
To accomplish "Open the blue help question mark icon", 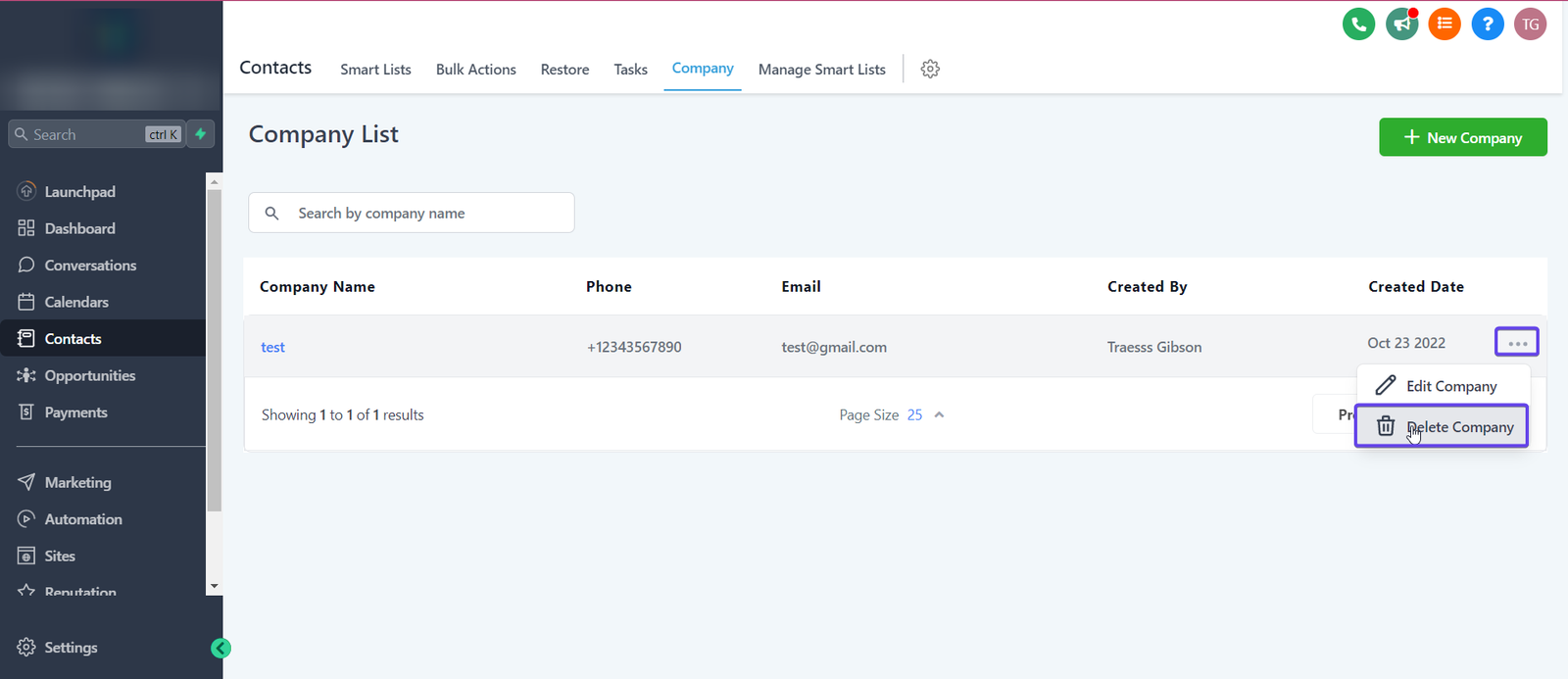I will point(1487,24).
